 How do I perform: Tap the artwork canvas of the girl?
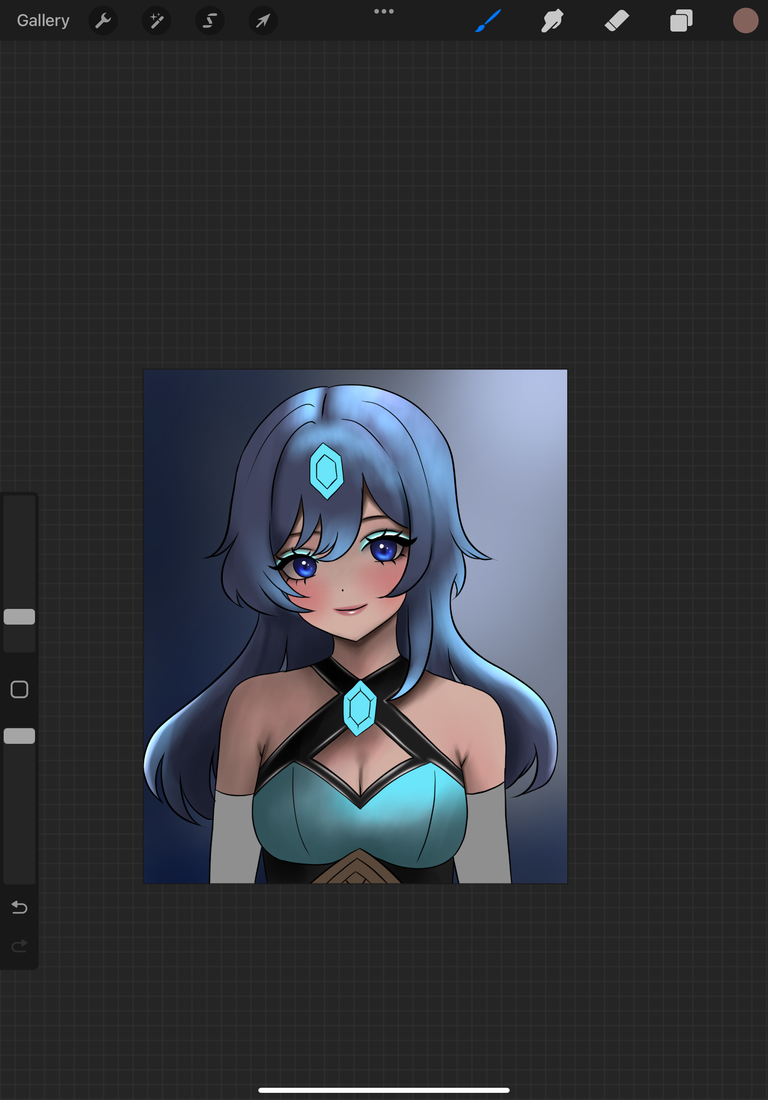(355, 626)
